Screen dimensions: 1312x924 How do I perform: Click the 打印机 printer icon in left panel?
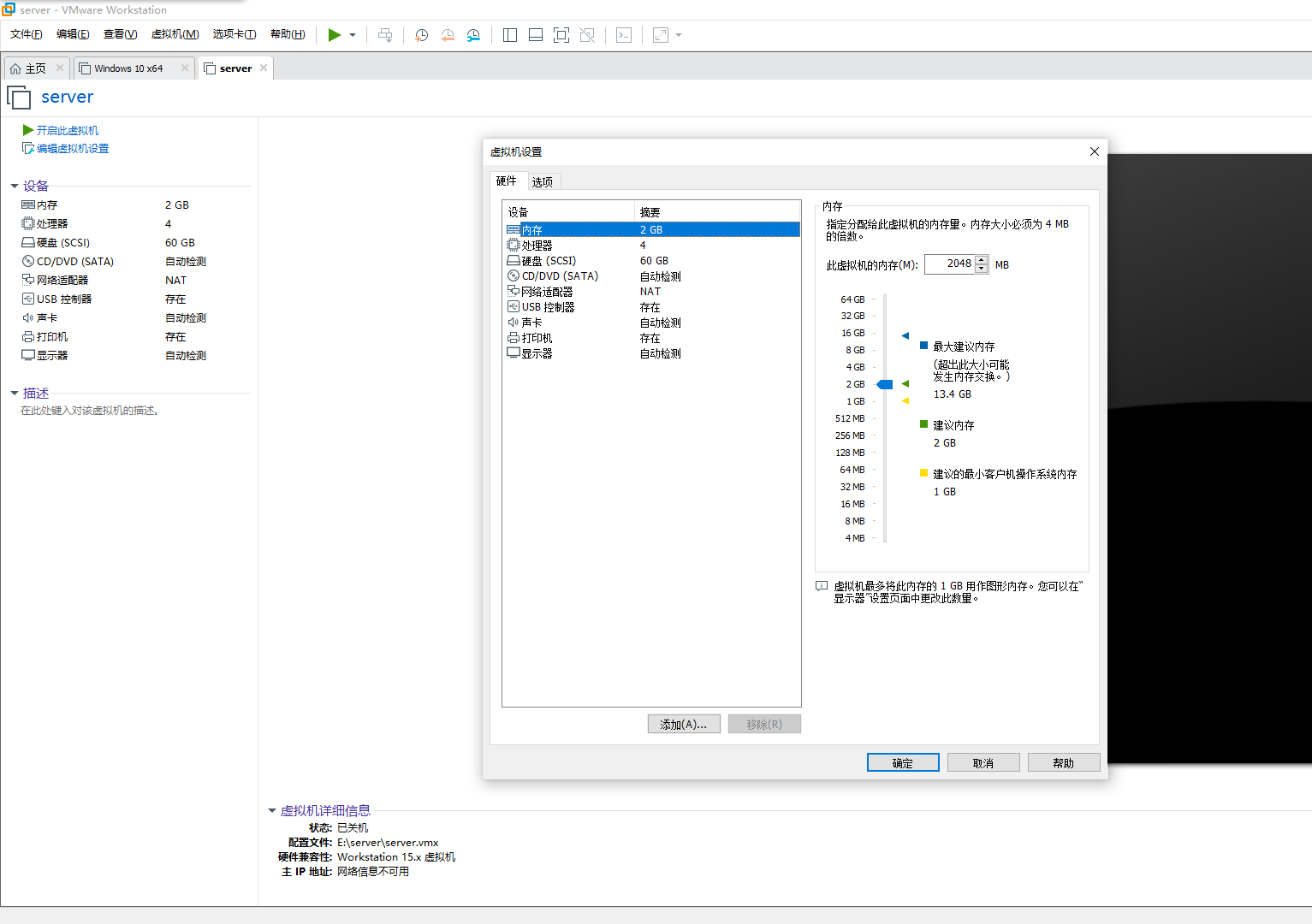(x=28, y=336)
